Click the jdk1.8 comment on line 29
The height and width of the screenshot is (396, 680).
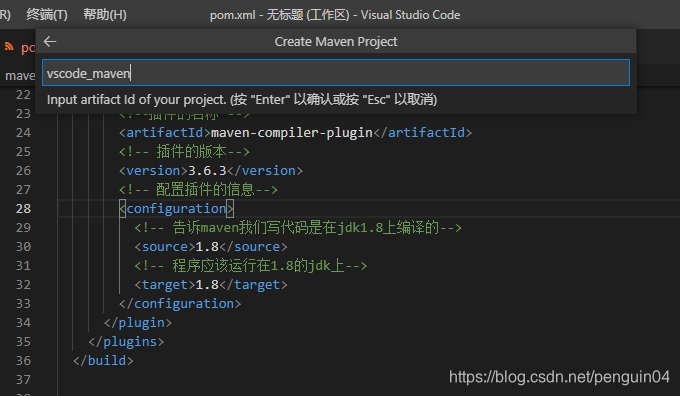coord(298,228)
